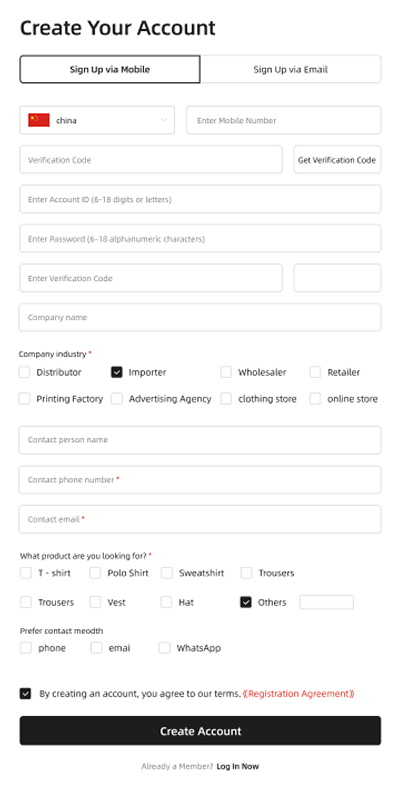Select WhatsApp as preferred contact method
This screenshot has height=796, width=414.
point(164,648)
